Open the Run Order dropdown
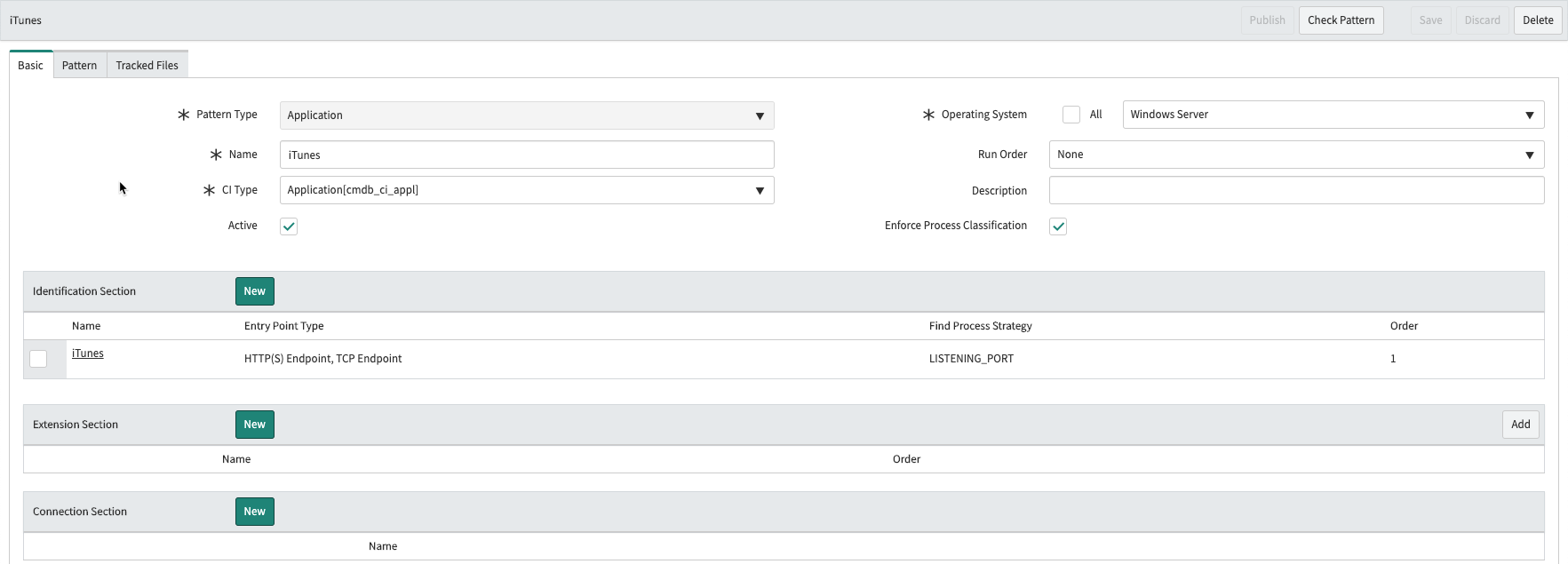 [x=1296, y=155]
